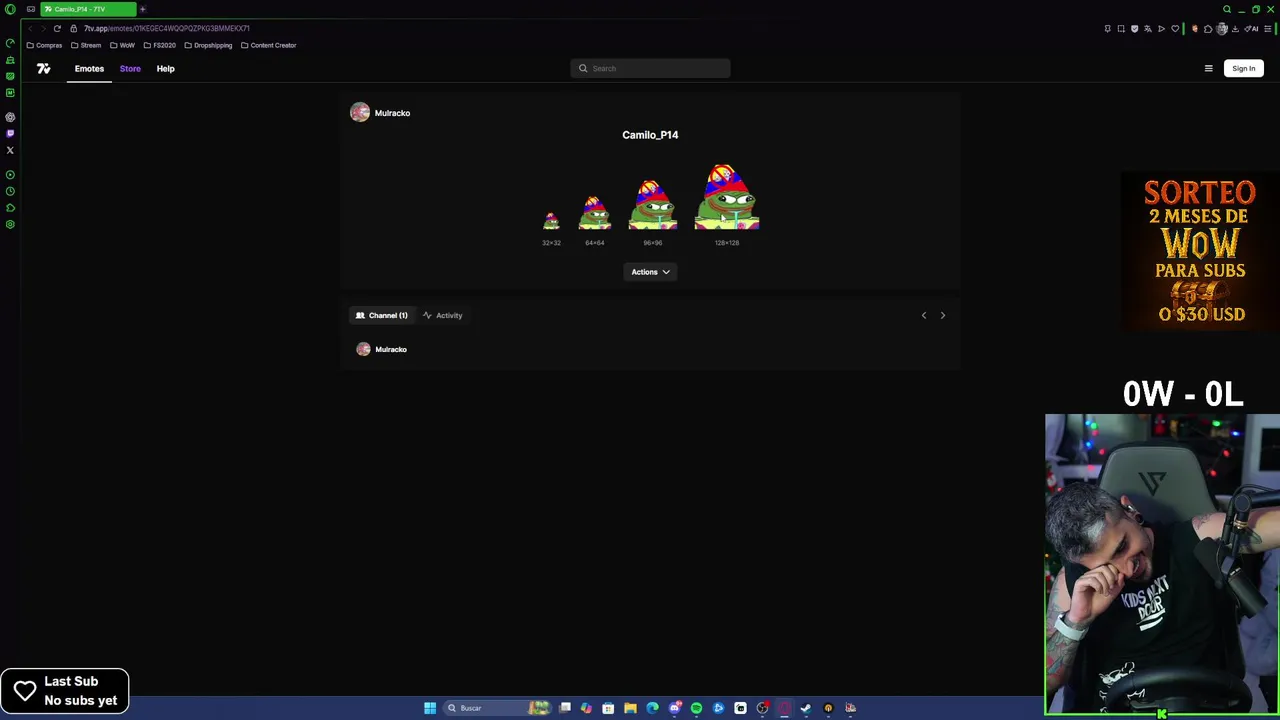1280x720 pixels.
Task: Open sidebar settings gear icon
Action: pyautogui.click(x=10, y=224)
